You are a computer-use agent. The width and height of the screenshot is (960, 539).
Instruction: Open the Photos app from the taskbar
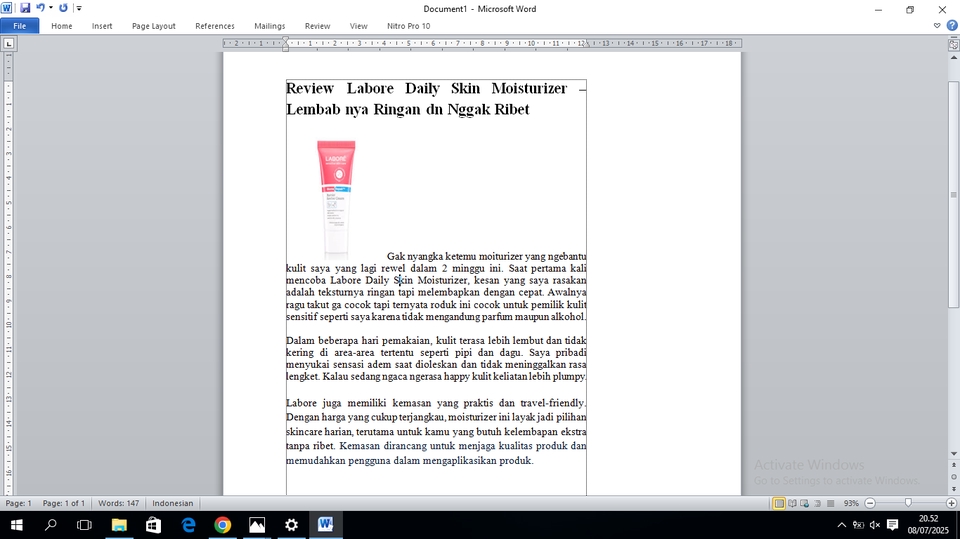pyautogui.click(x=257, y=525)
